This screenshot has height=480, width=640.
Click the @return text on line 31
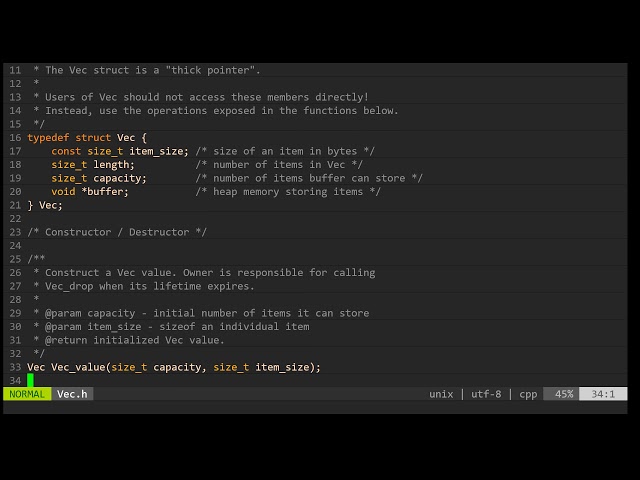pos(66,340)
